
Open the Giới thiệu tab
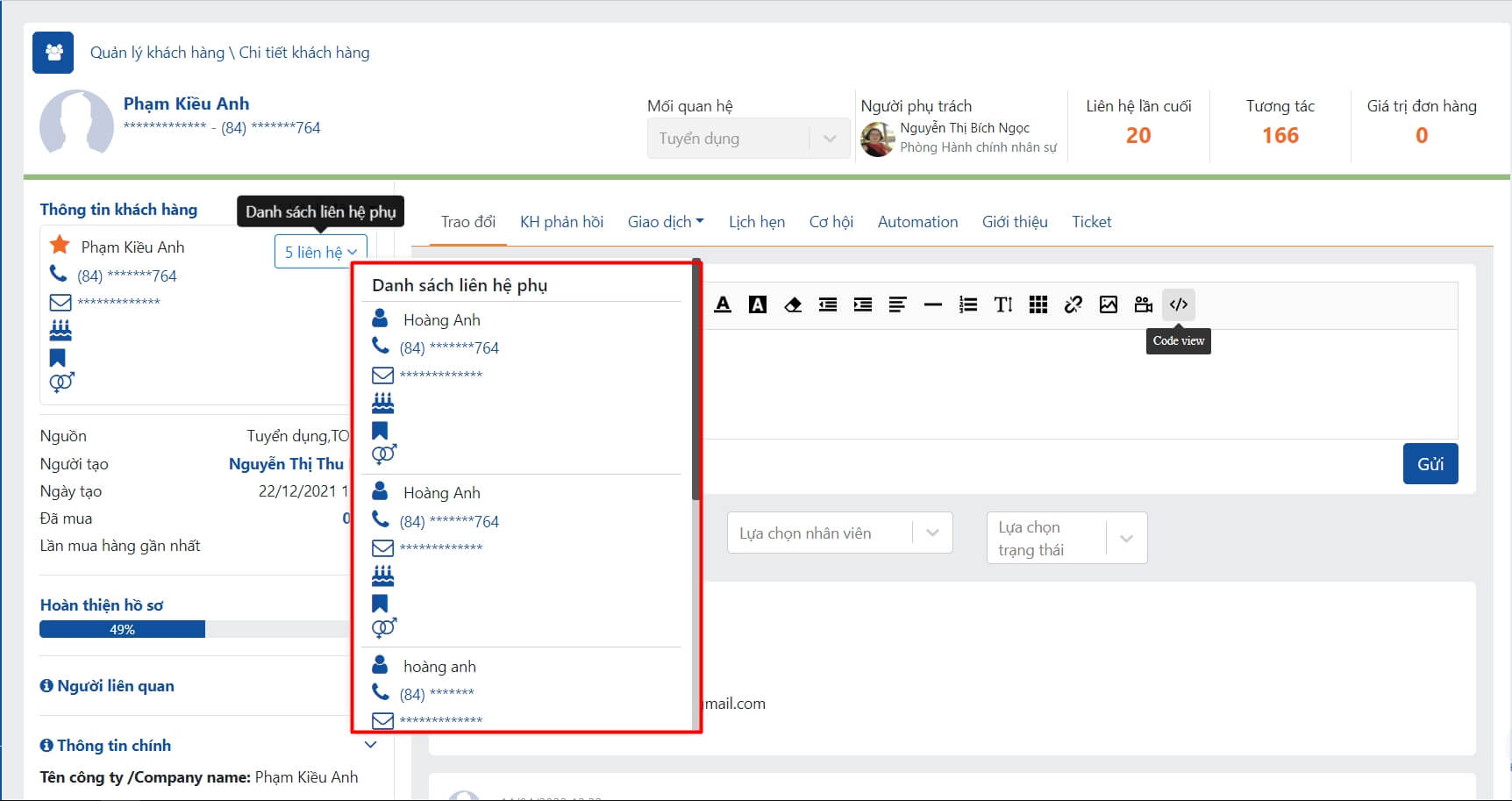point(1015,222)
